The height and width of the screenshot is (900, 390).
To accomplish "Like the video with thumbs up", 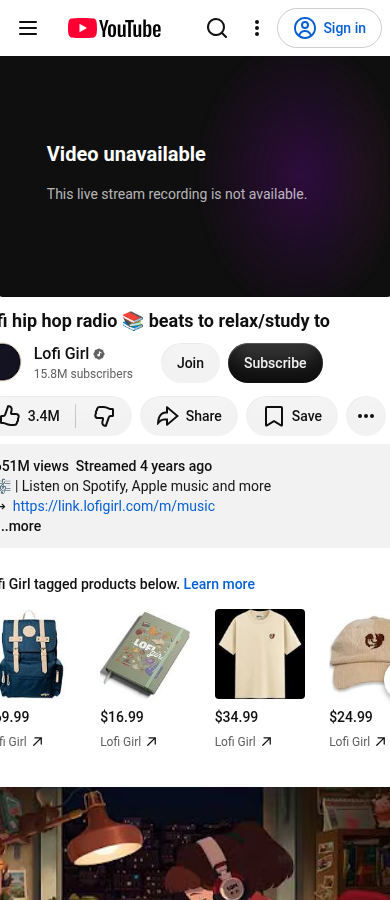I will [x=34, y=416].
